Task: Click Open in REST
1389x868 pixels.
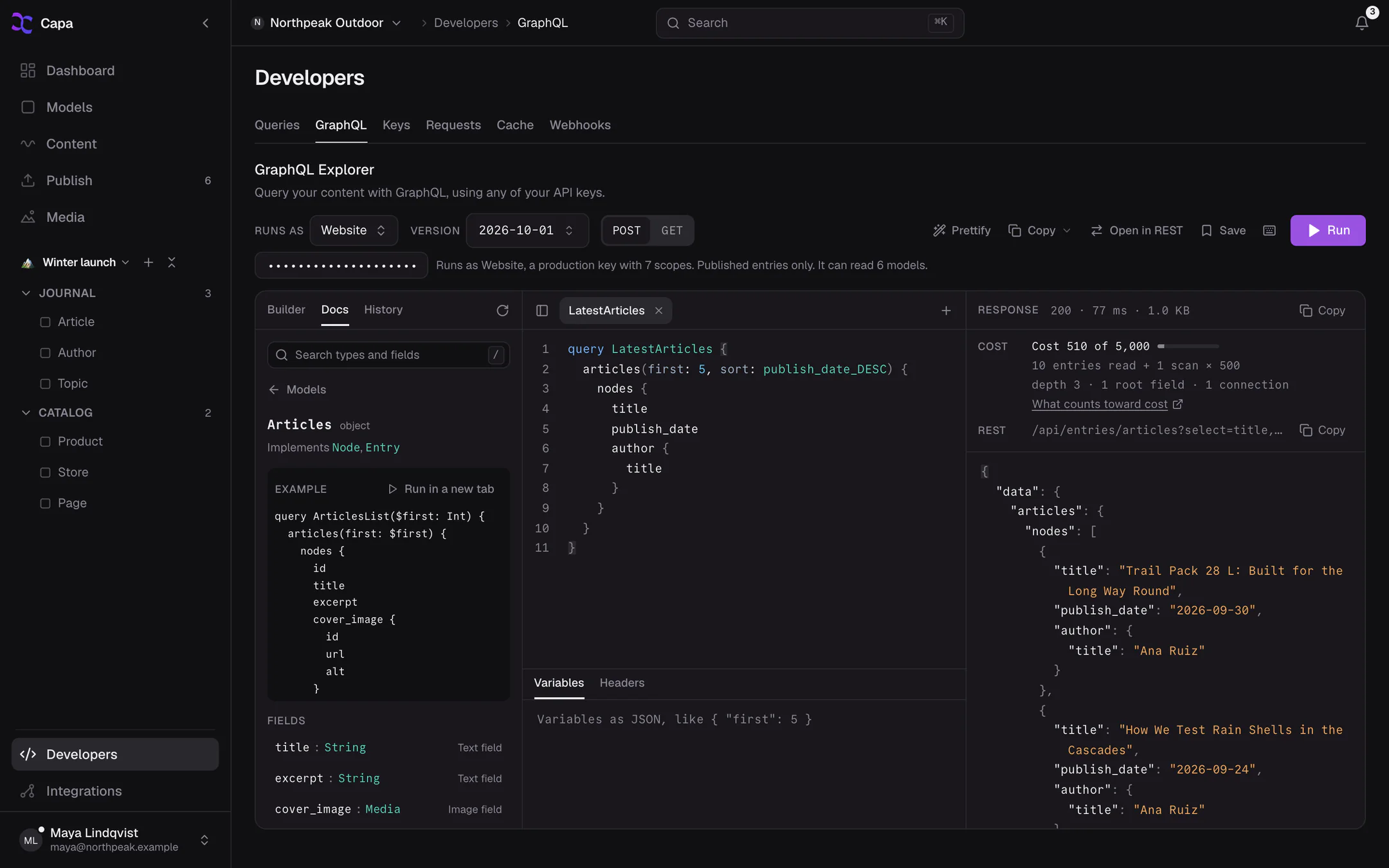Action: 1137,230
